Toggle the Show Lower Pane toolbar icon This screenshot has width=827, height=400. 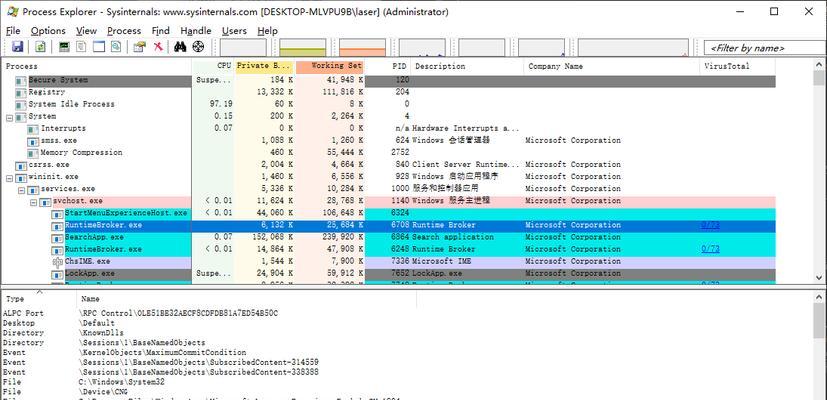pos(99,47)
